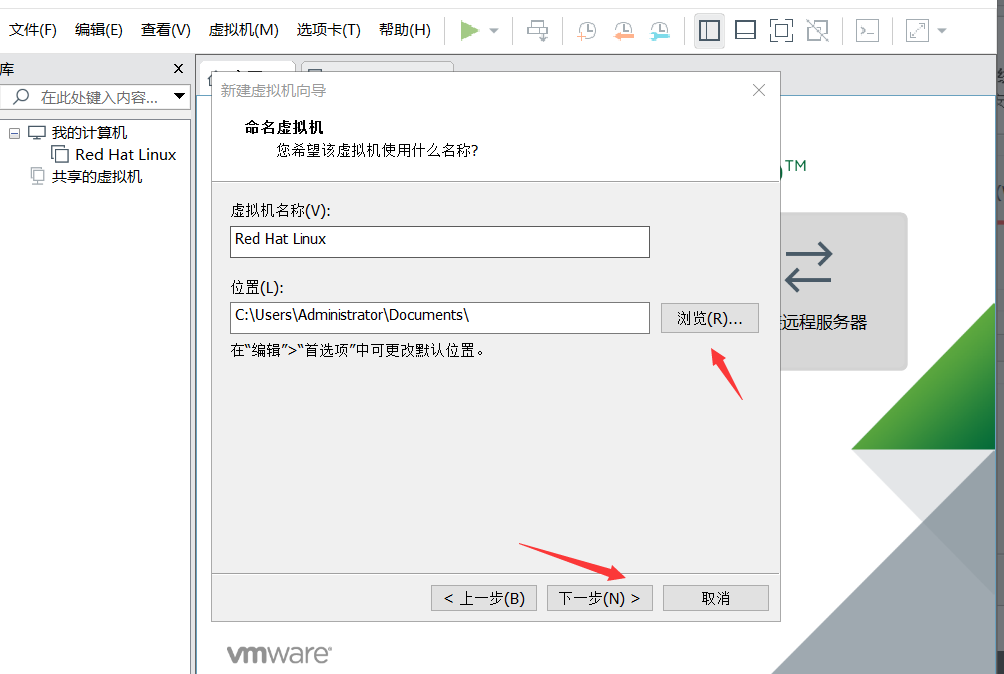Open the 虚拟机(M) menu

(242, 30)
